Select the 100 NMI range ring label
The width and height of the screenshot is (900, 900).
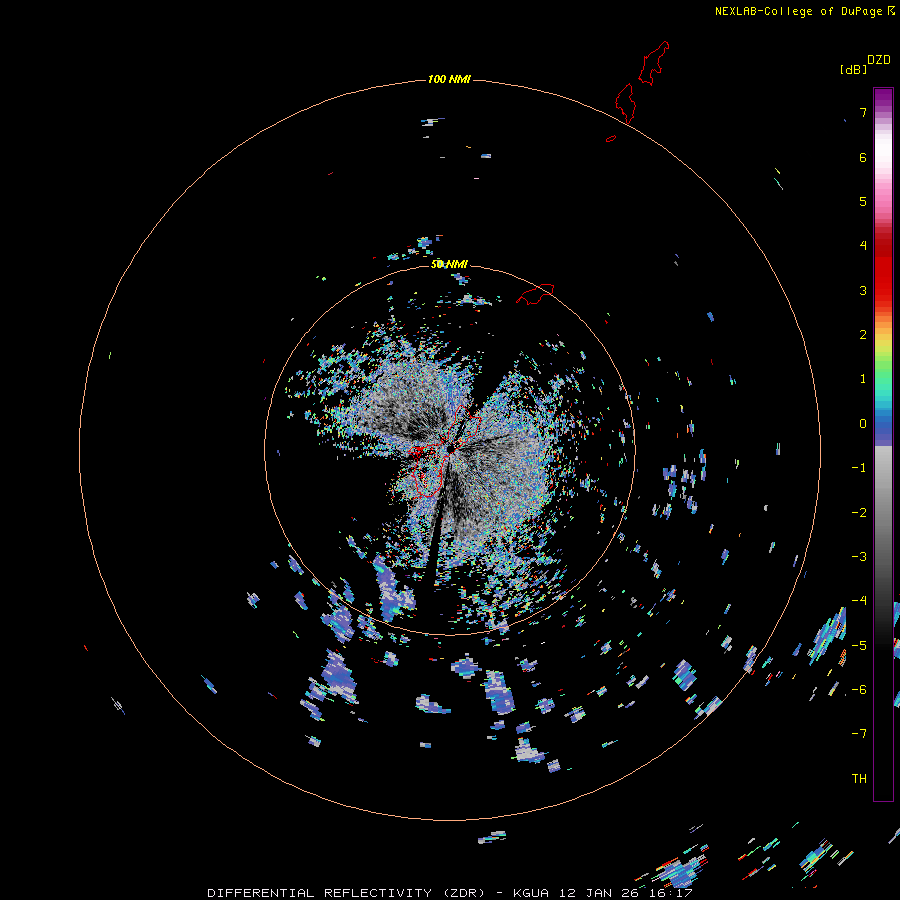(449, 79)
